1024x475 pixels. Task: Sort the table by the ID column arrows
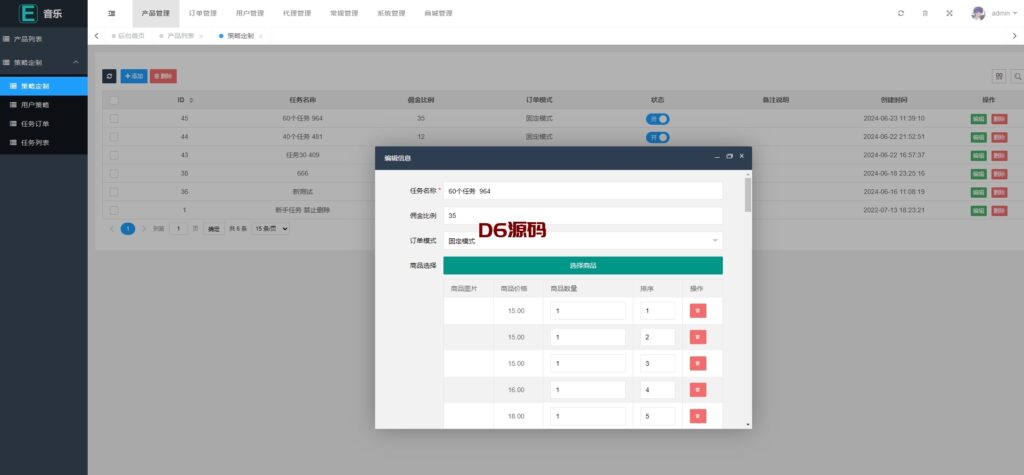pyautogui.click(x=191, y=100)
